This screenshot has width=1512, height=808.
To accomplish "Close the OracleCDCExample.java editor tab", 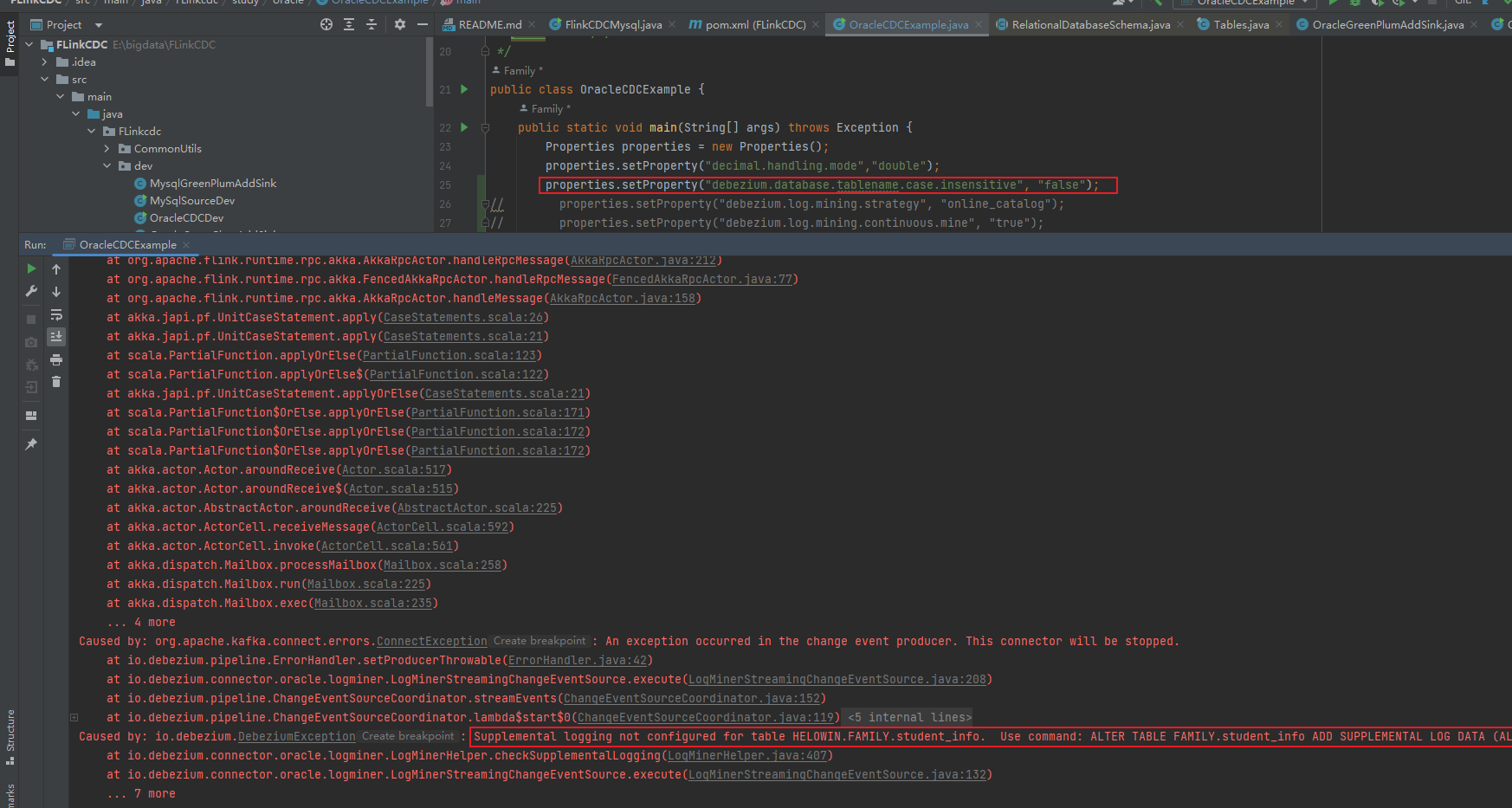I will [x=979, y=24].
